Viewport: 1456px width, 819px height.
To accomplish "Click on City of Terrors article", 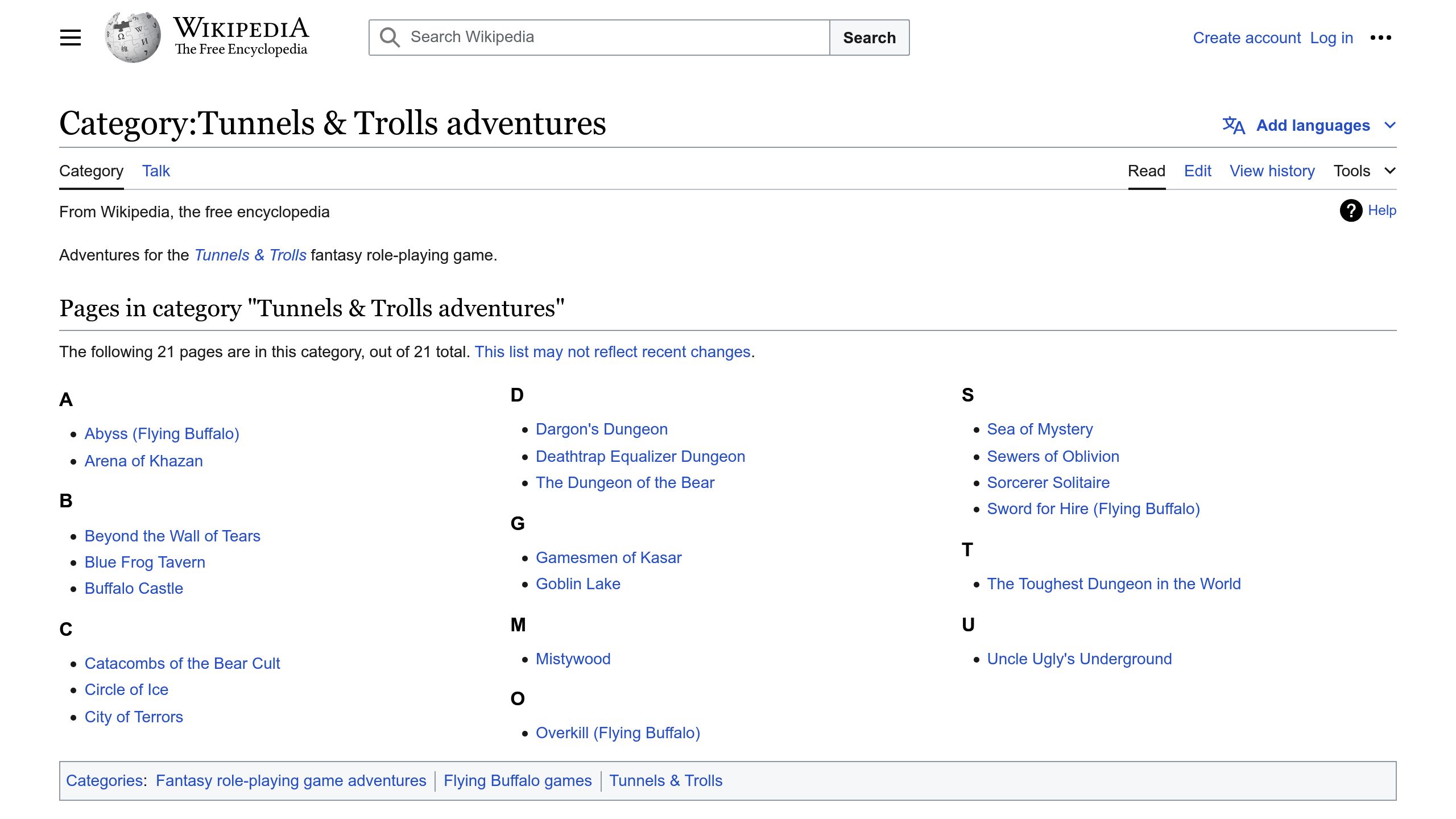I will [x=134, y=715].
